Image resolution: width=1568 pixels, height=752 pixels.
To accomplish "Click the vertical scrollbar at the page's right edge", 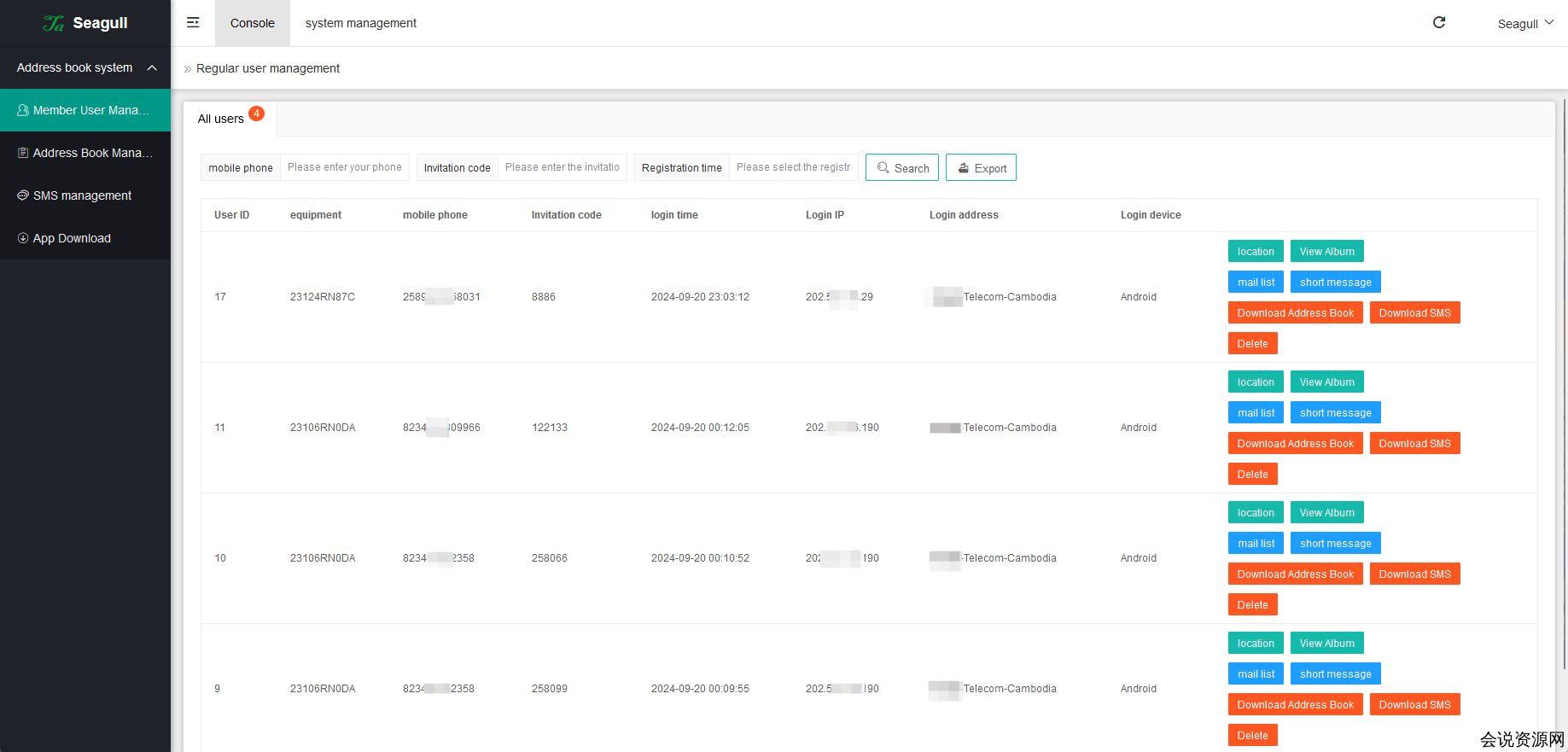I will 1563,384.
